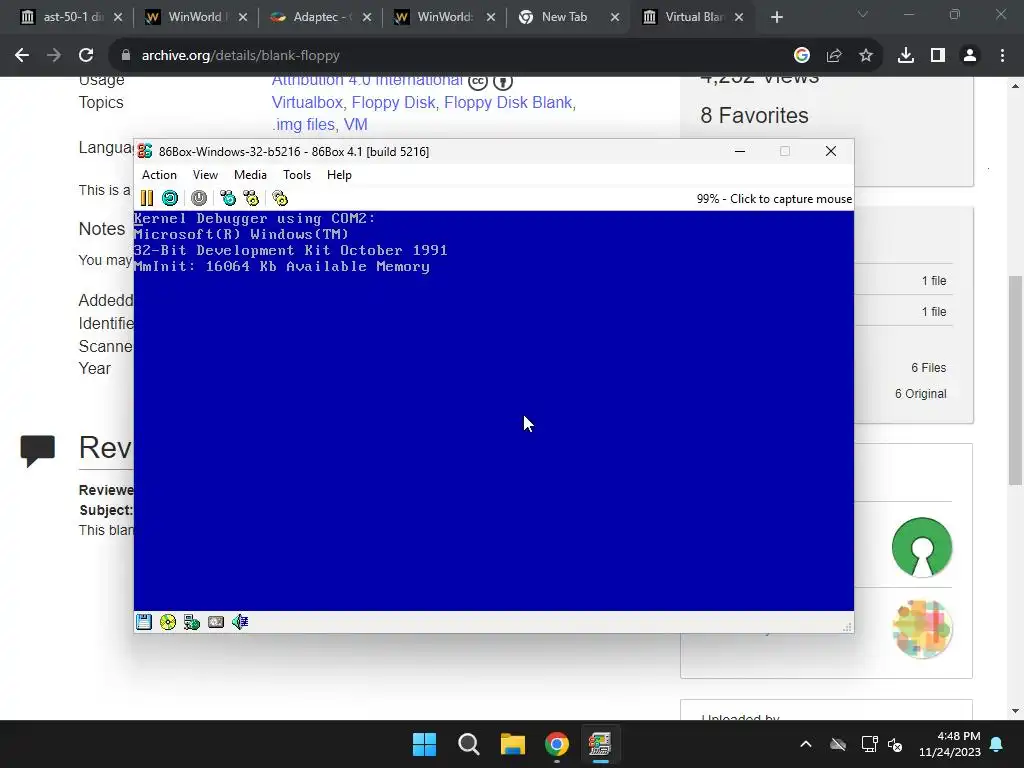
Task: Open notifications bell icon
Action: point(997,744)
